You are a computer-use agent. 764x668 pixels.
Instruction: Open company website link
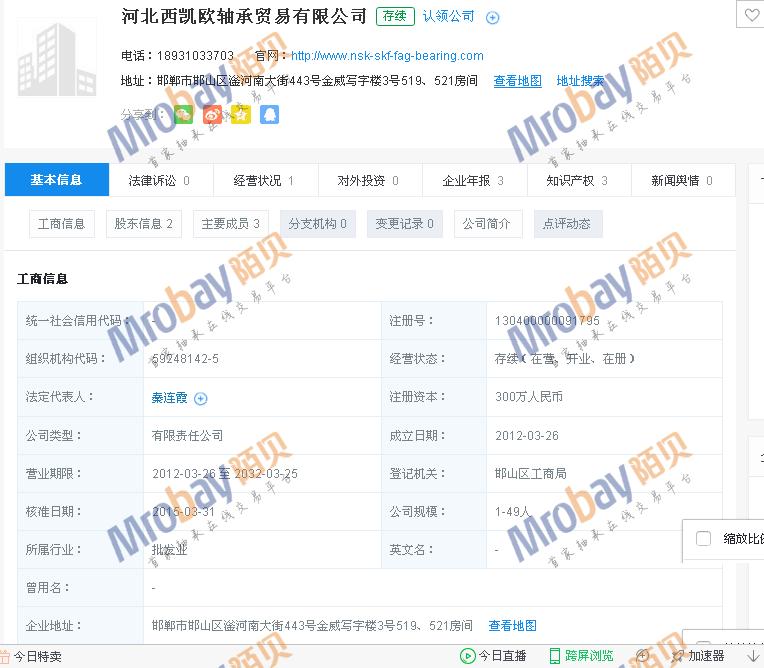click(x=387, y=56)
